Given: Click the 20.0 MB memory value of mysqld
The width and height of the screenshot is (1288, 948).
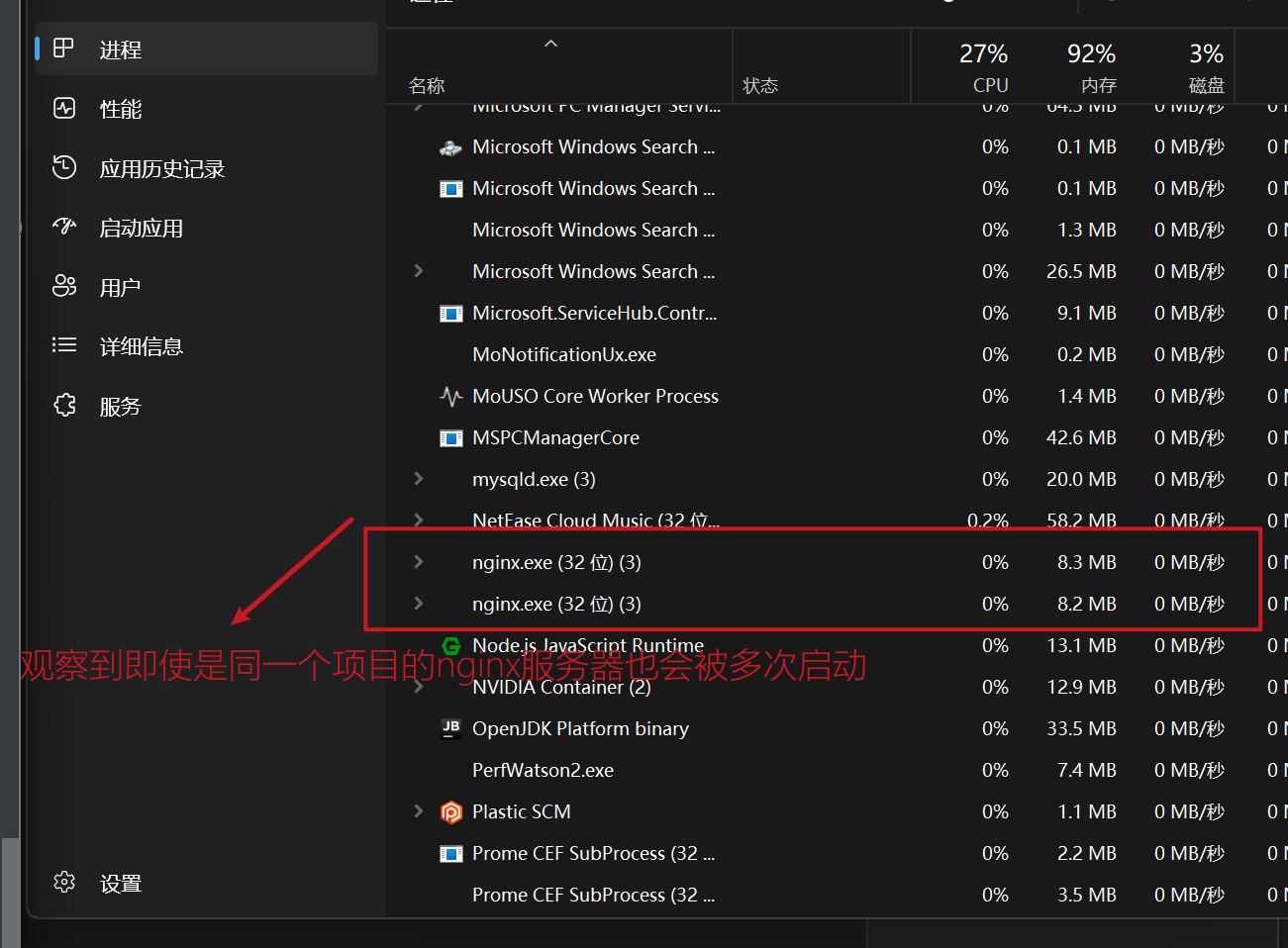Looking at the screenshot, I should pyautogui.click(x=1081, y=479).
